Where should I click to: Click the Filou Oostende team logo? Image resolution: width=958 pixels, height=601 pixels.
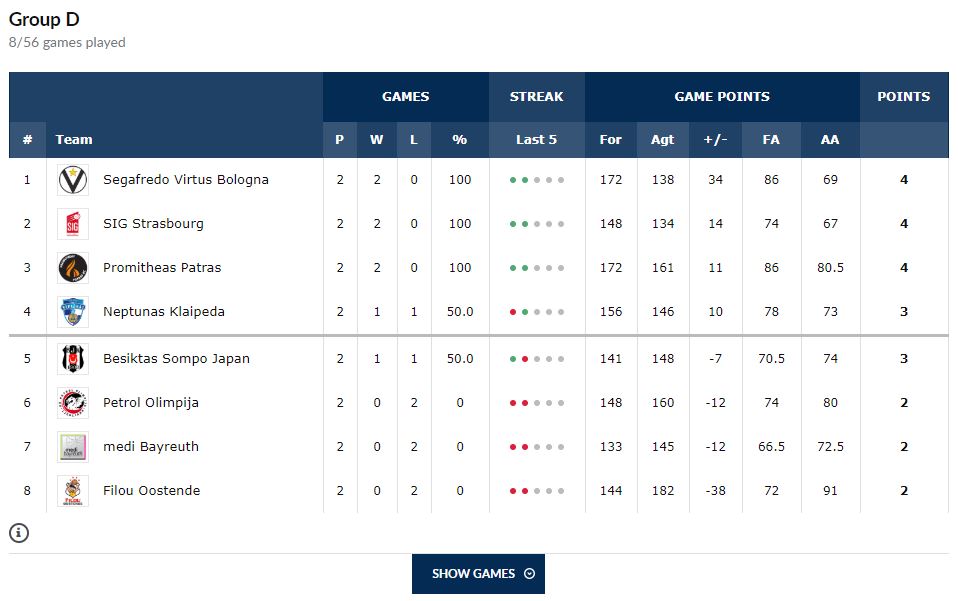73,491
